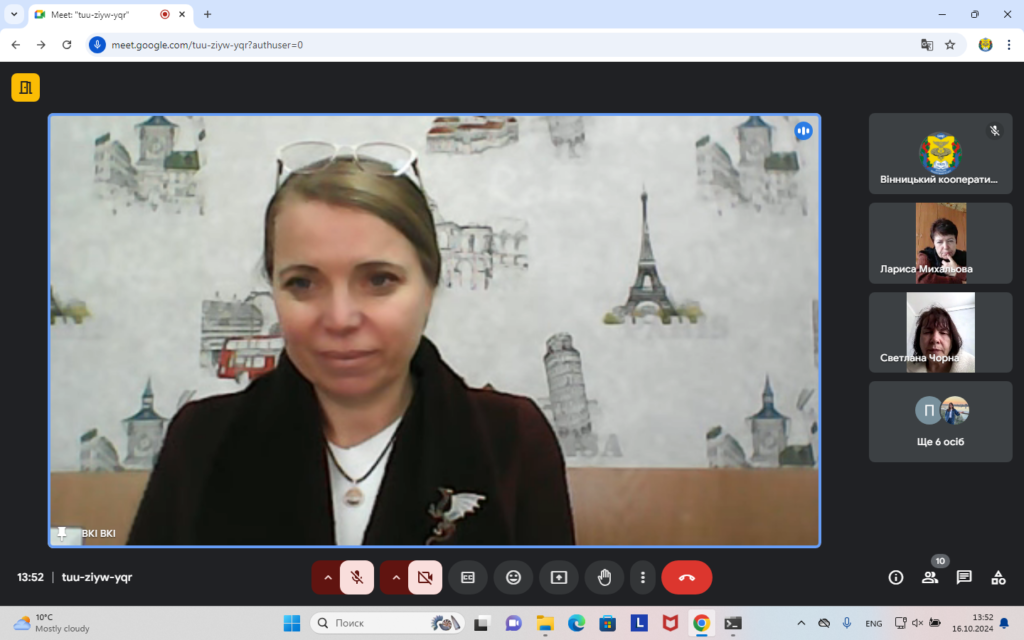1024x640 pixels.
Task: Click the red Leave call button
Action: coord(686,577)
